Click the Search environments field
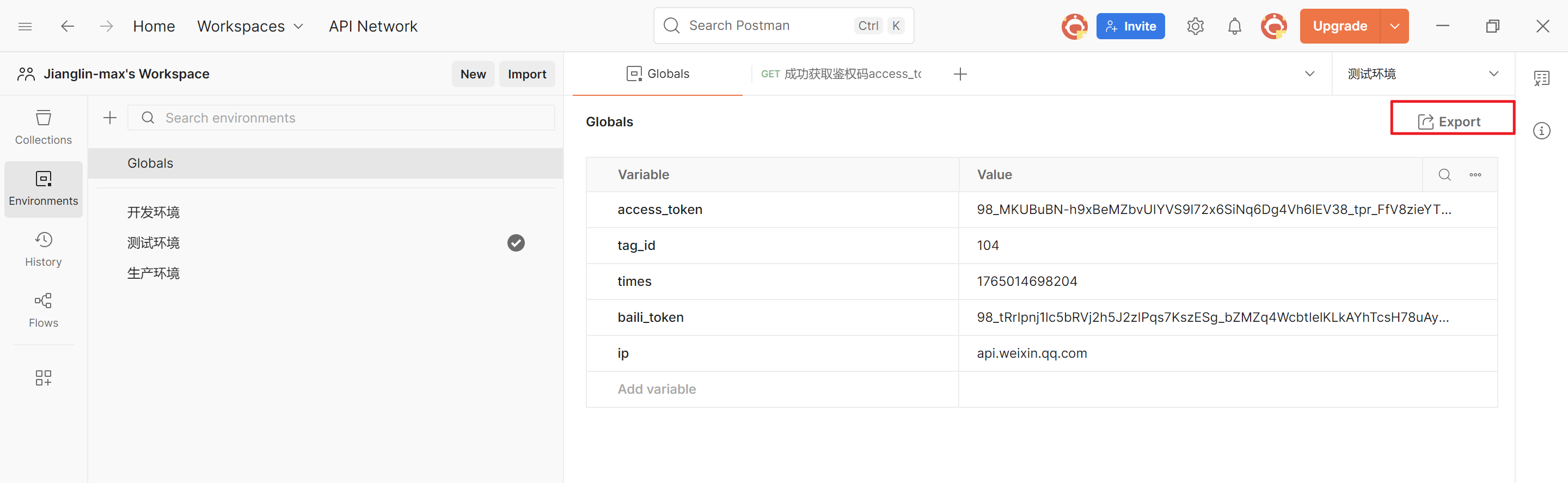Screen dimensions: 1568x483 click(x=341, y=118)
